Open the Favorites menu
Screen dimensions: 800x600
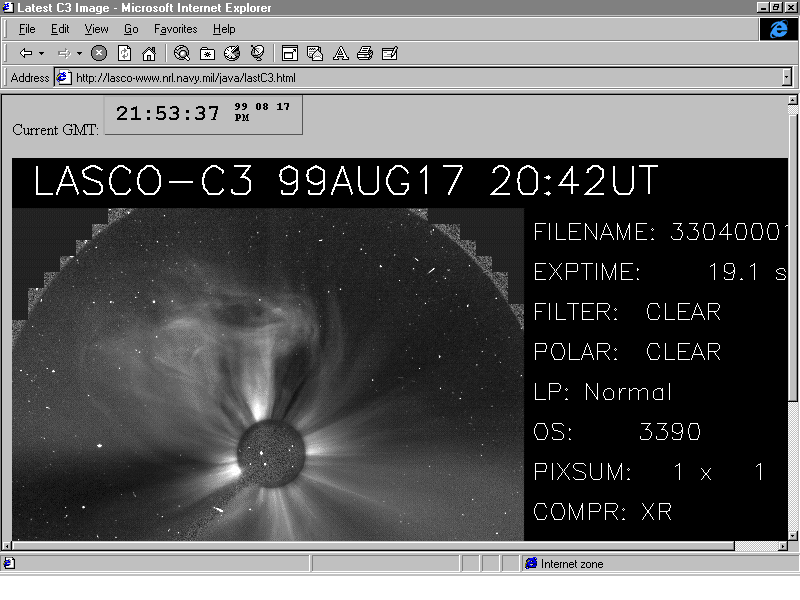(176, 29)
